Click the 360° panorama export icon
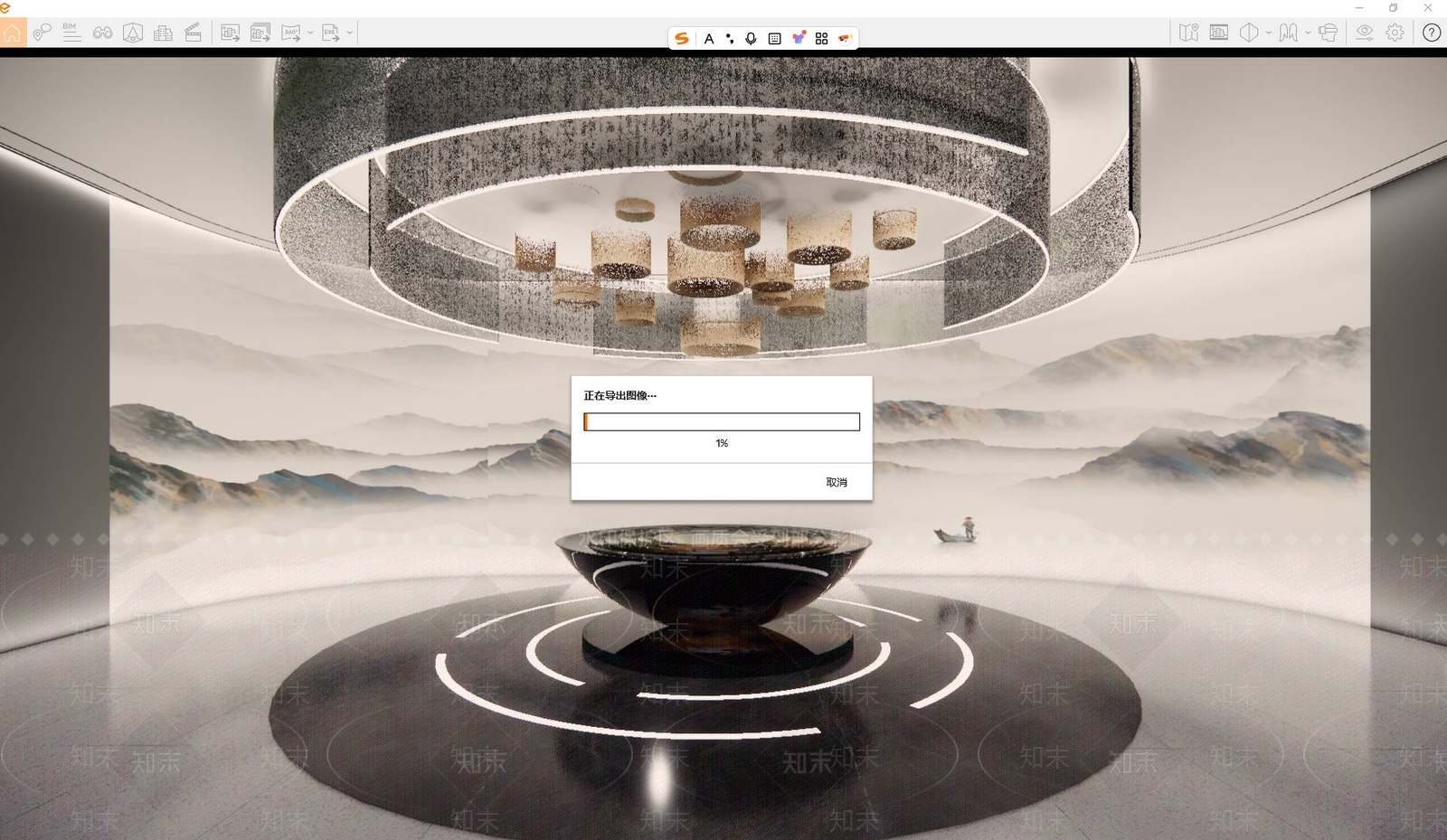The height and width of the screenshot is (840, 1447). tap(291, 33)
